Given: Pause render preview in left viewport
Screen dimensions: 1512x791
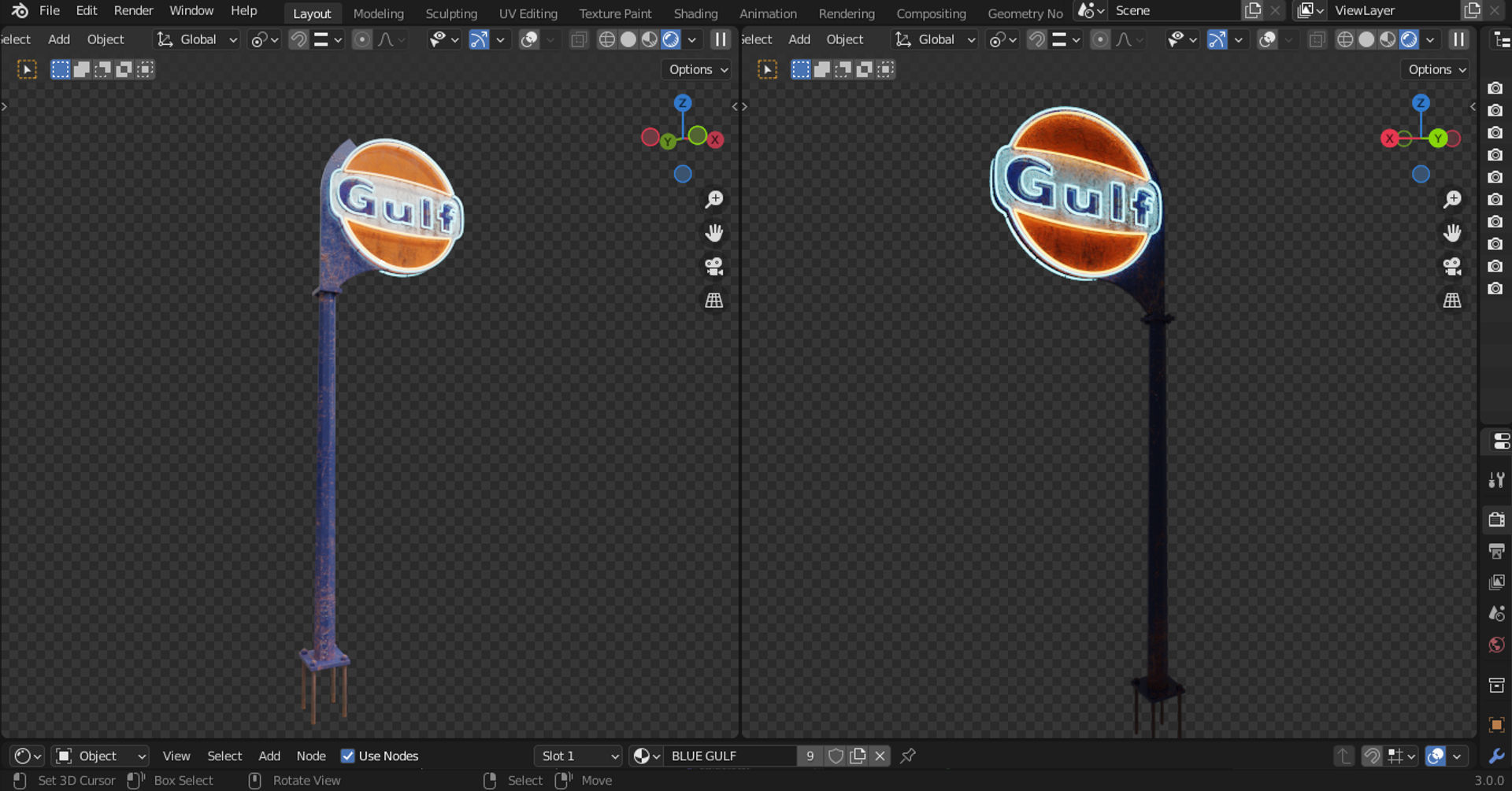Looking at the screenshot, I should (721, 39).
